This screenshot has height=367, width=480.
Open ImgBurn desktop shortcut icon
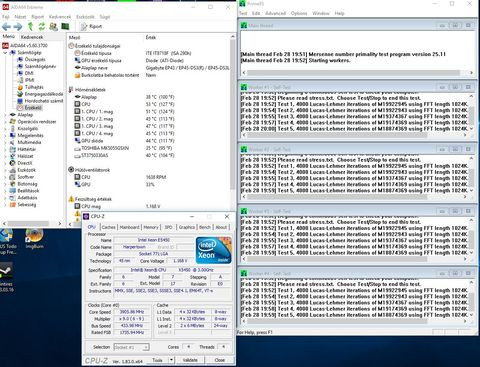click(34, 238)
